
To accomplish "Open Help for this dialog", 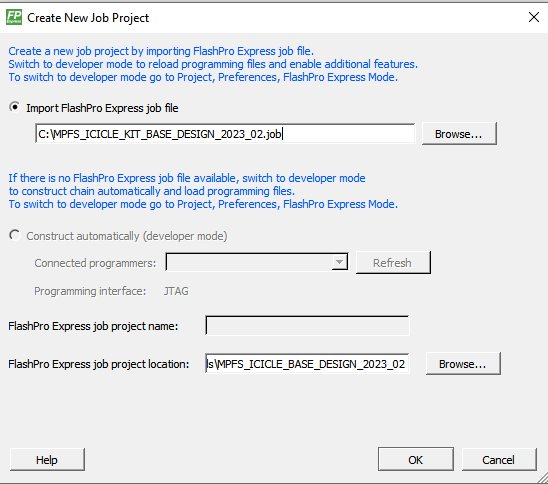I will click(47, 460).
